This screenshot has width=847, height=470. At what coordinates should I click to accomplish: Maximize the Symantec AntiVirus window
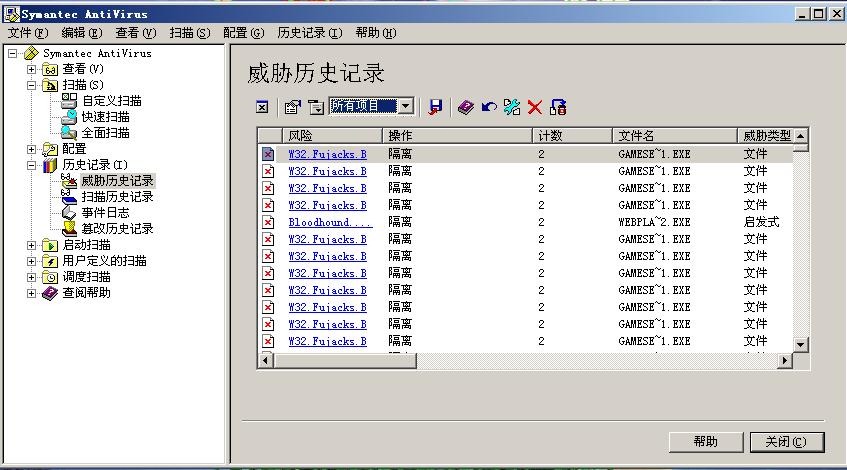point(819,14)
